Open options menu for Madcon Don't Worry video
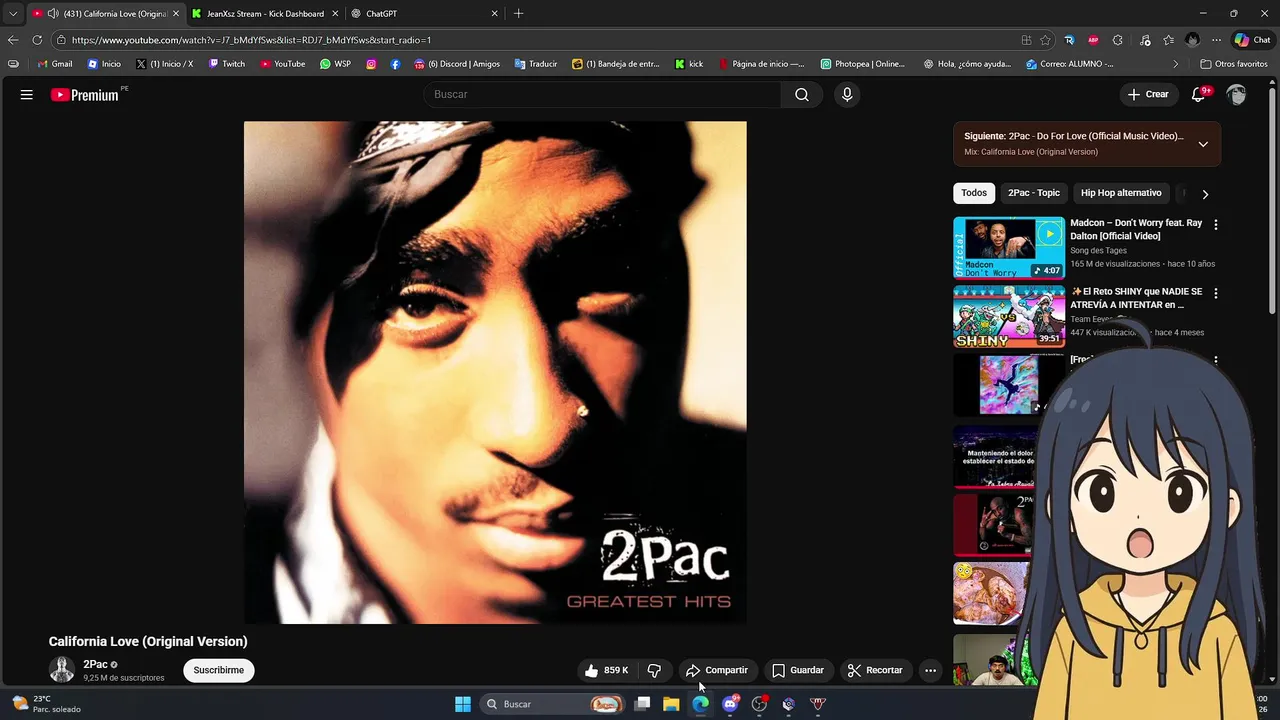 pyautogui.click(x=1216, y=225)
